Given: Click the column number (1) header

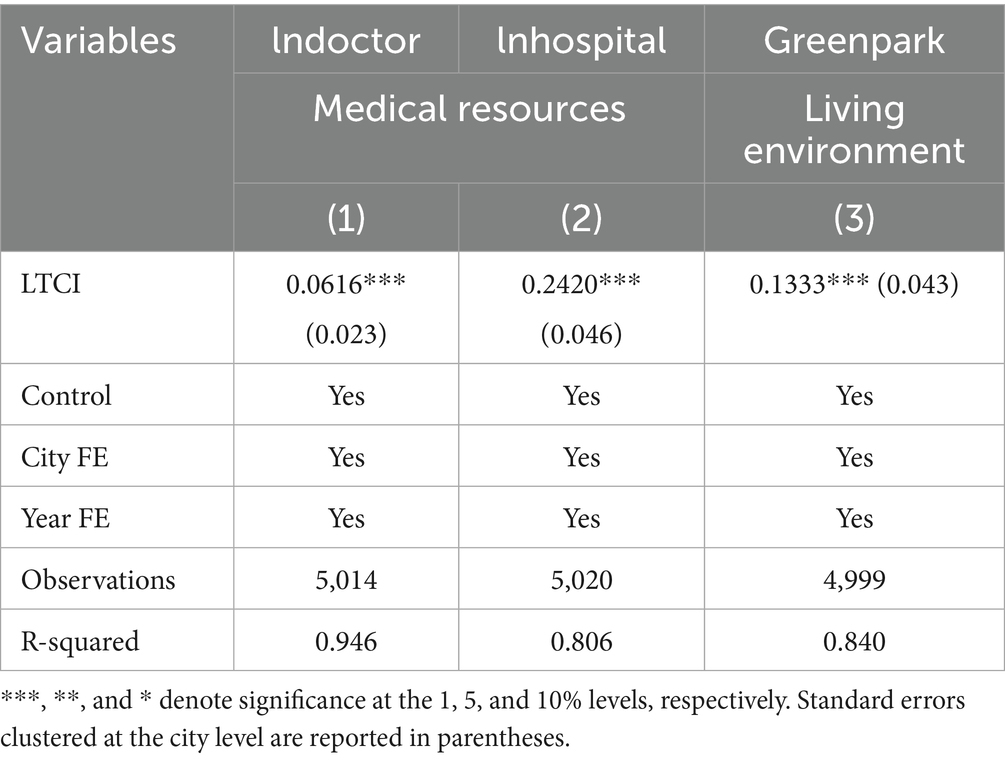Looking at the screenshot, I should pyautogui.click(x=346, y=219).
